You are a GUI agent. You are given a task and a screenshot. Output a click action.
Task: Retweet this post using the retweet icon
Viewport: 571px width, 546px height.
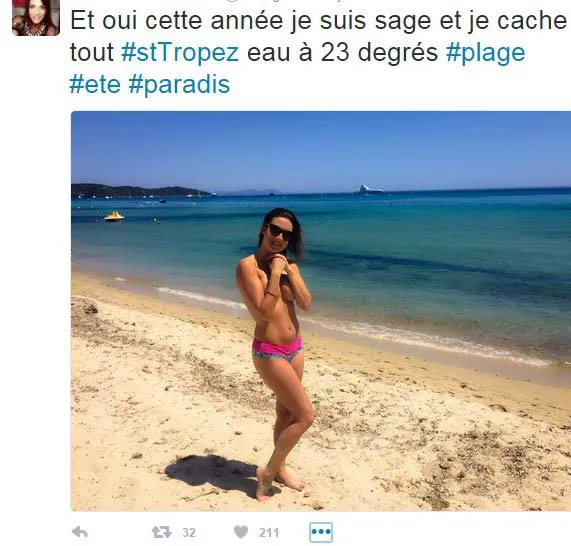pos(161,532)
